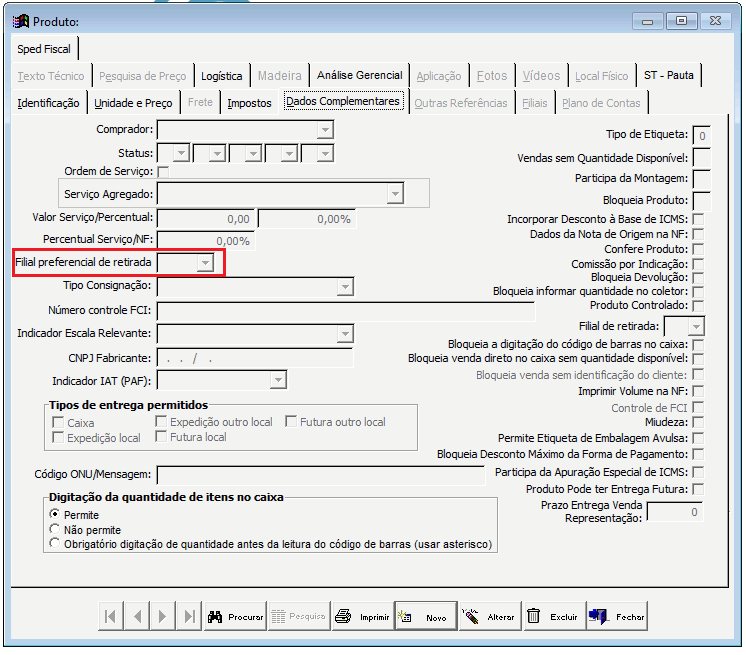The height and width of the screenshot is (655, 746).
Task: Open the Logística tab
Action: (222, 76)
